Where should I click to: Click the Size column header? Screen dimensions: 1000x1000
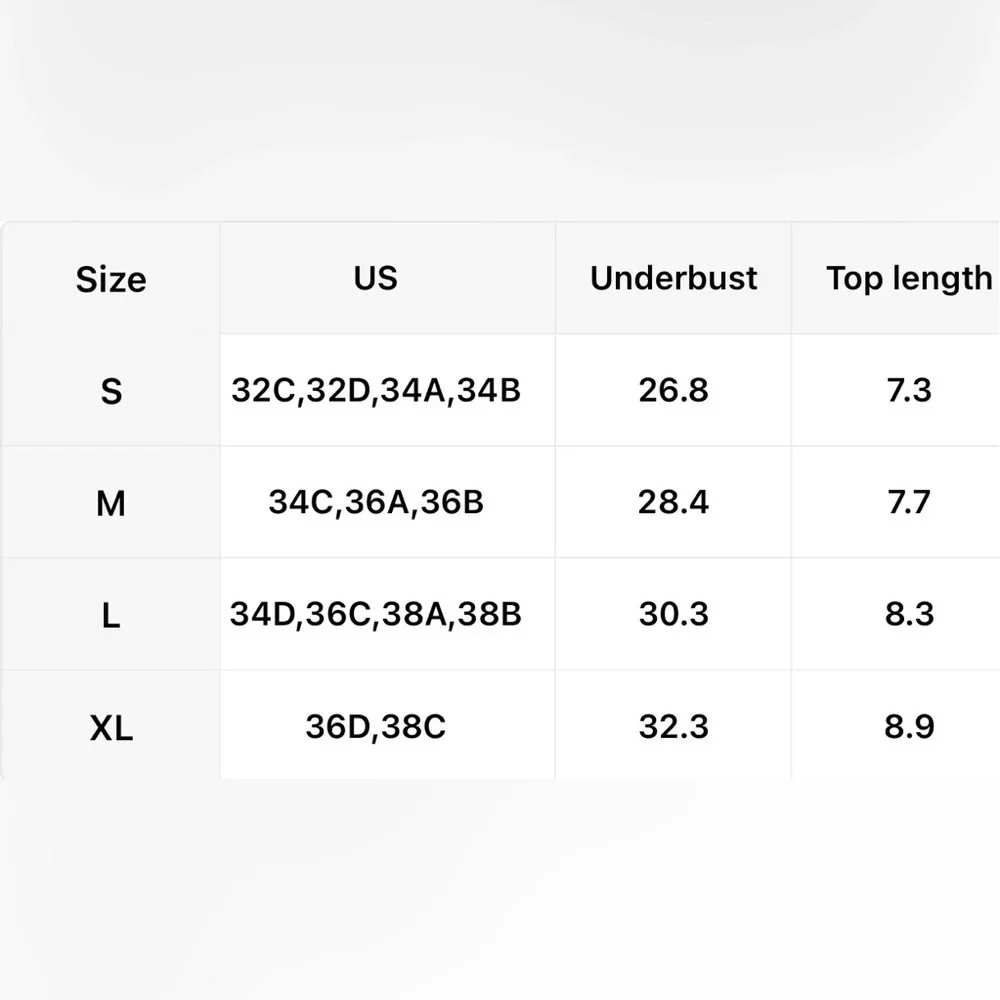click(x=111, y=279)
